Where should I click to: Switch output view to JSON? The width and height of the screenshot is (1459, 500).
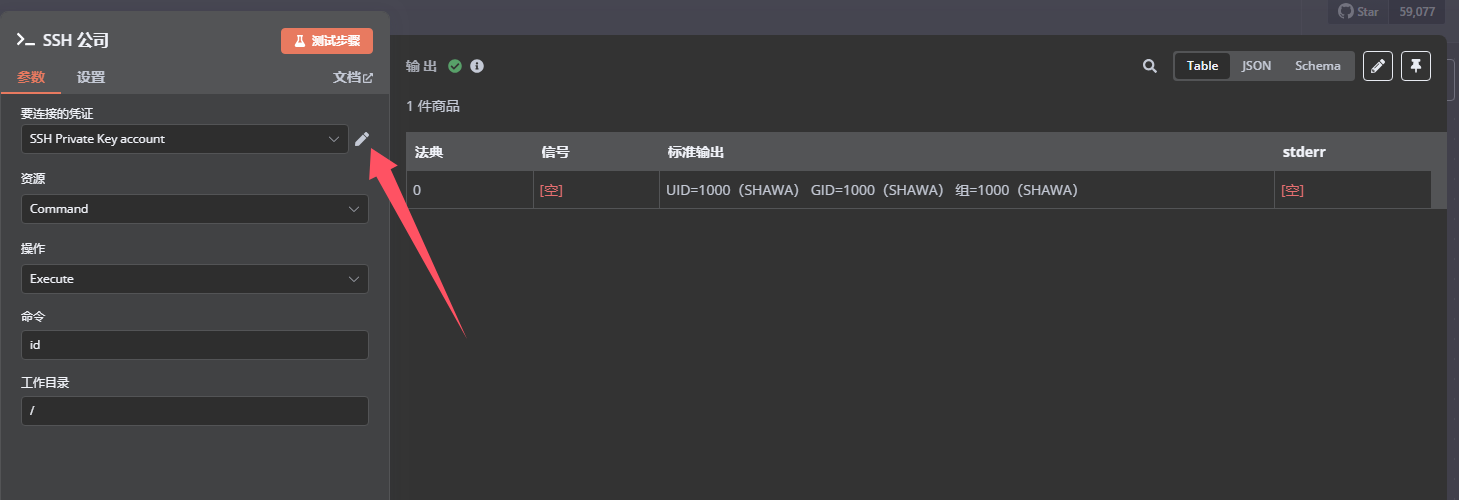pos(1256,66)
